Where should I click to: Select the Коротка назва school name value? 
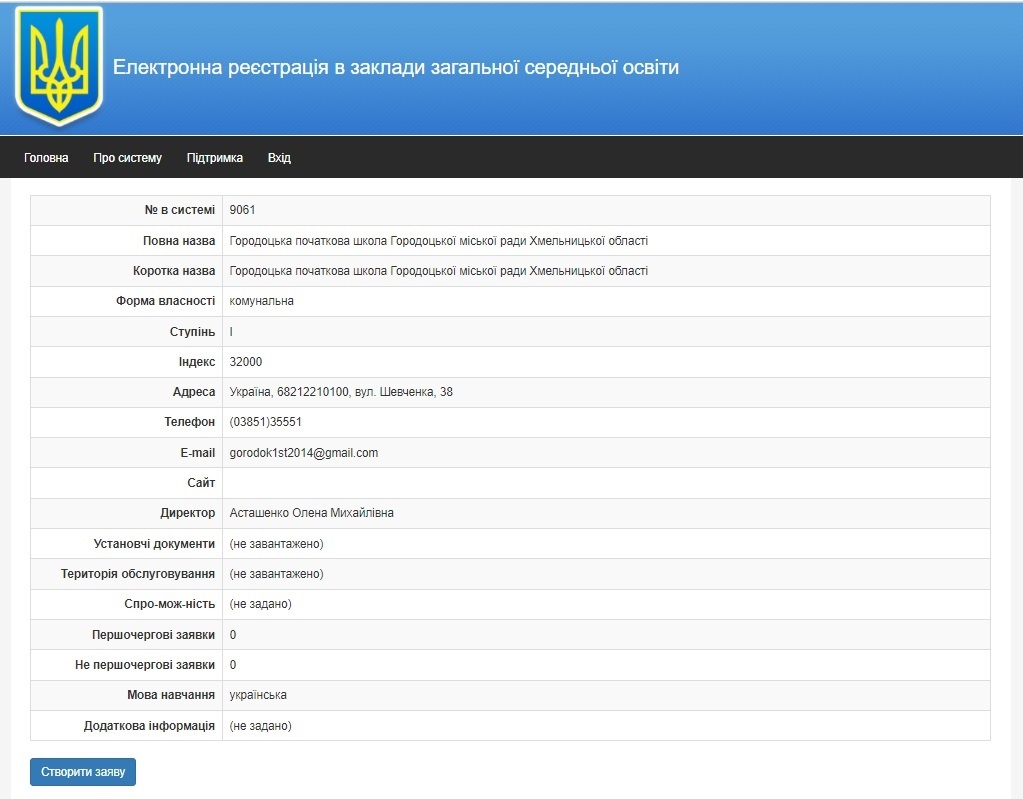[438, 271]
